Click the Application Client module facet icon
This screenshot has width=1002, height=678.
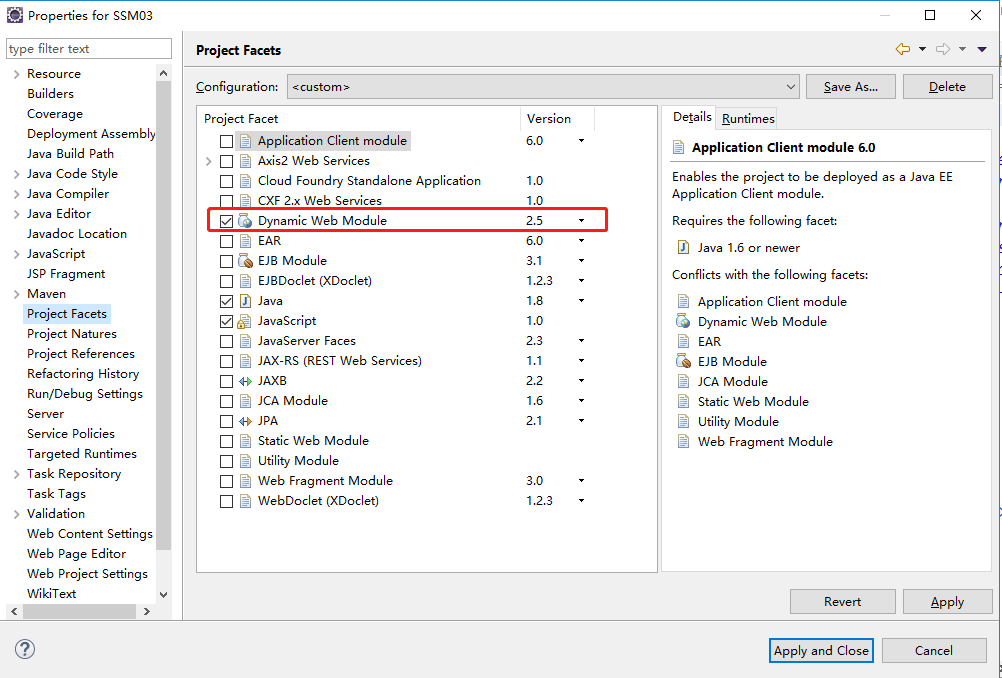pos(245,141)
